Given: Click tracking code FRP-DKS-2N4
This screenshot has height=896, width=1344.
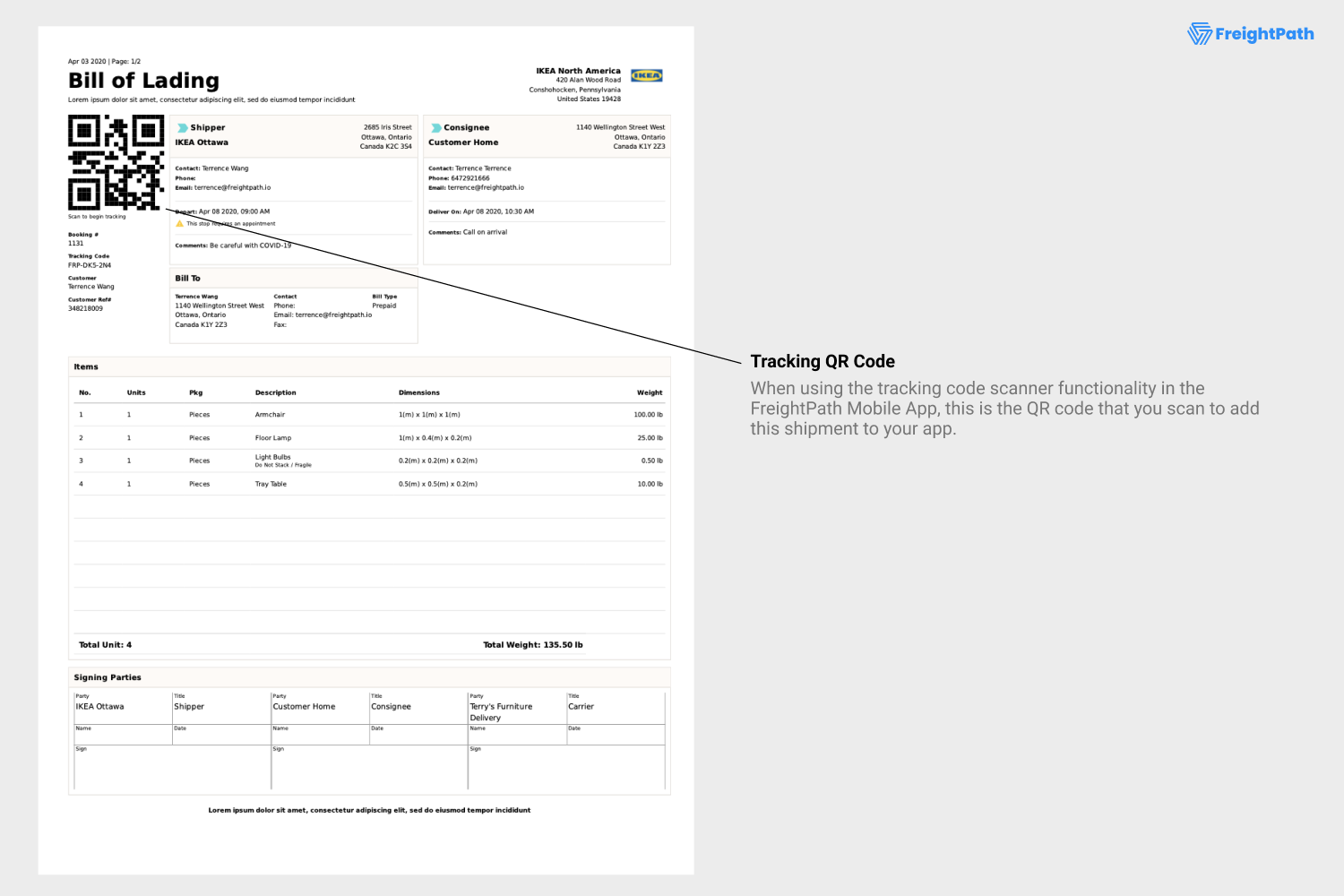Looking at the screenshot, I should [x=90, y=265].
